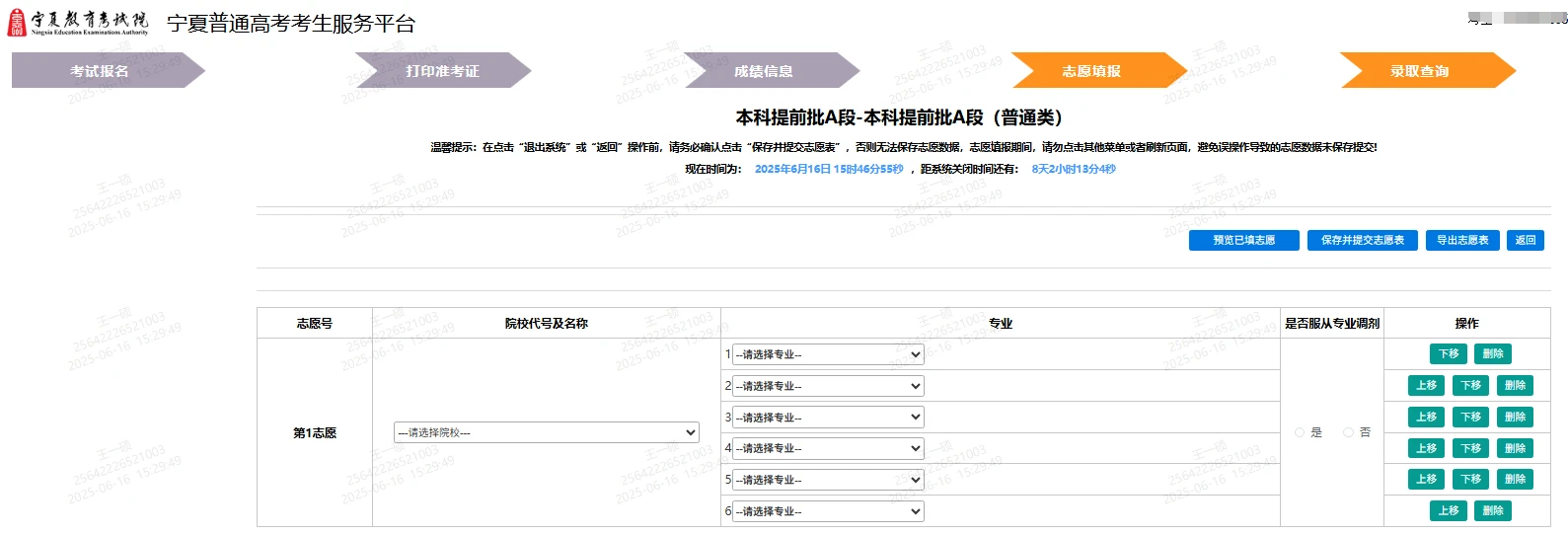Select 否 for 服从专业调剂
This screenshot has height=535, width=1568.
pos(1348,432)
